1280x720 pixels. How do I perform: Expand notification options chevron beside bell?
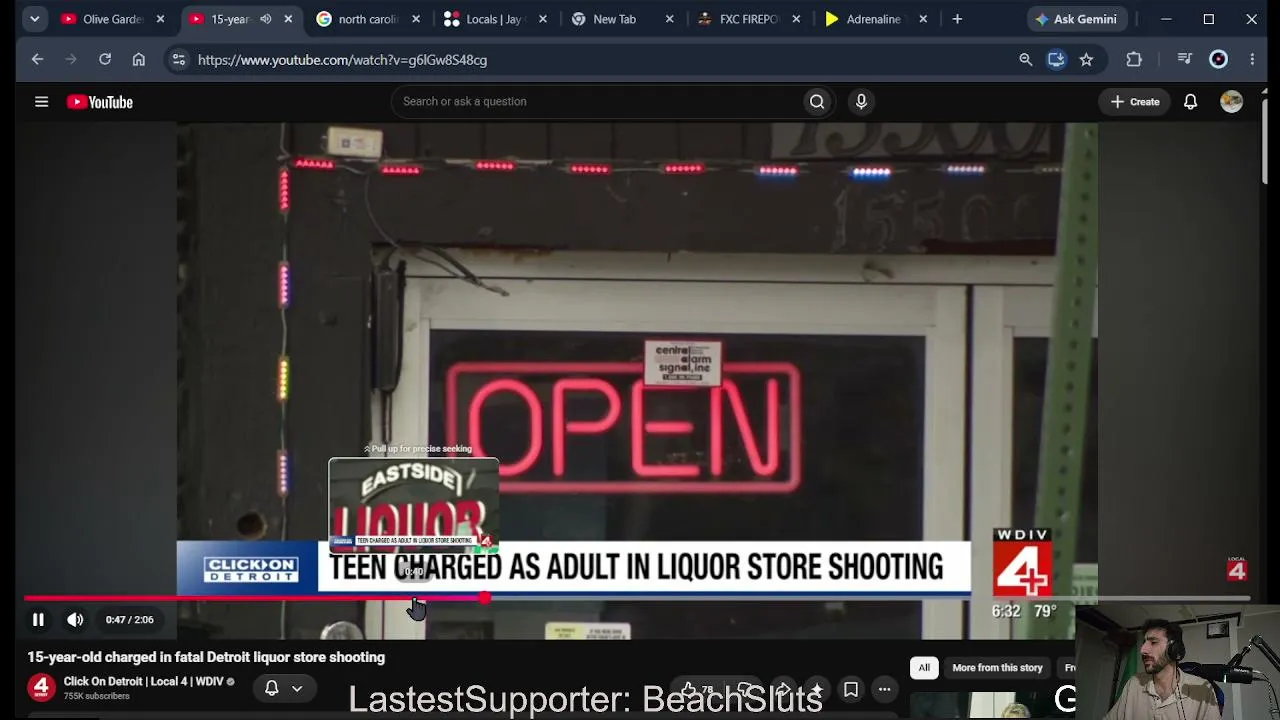click(297, 688)
